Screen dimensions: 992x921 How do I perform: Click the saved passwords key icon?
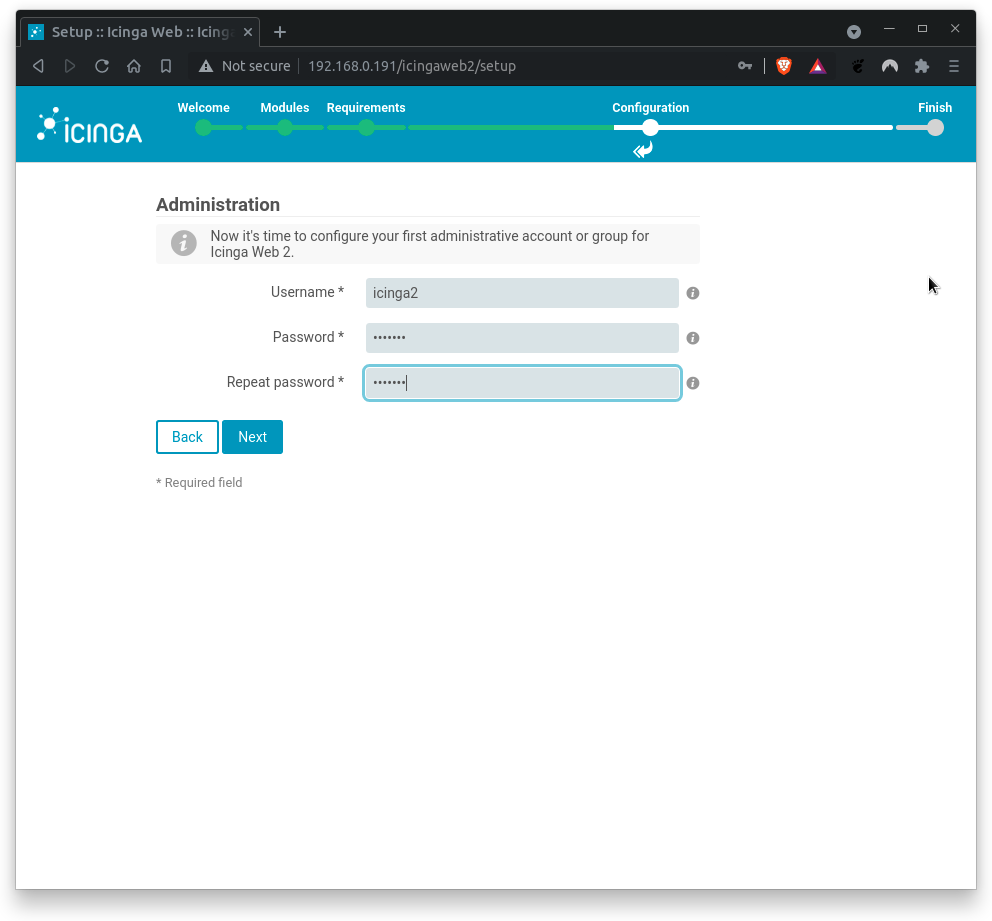click(745, 66)
